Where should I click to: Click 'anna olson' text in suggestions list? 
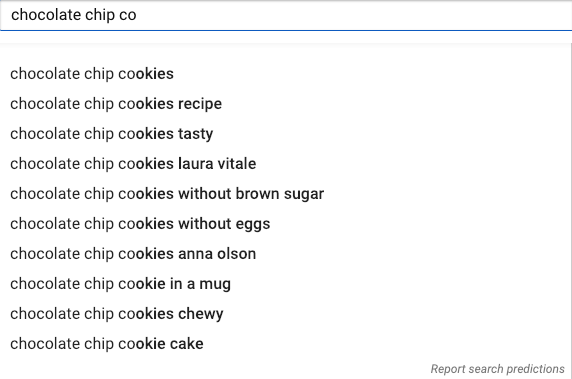pyautogui.click(x=217, y=254)
